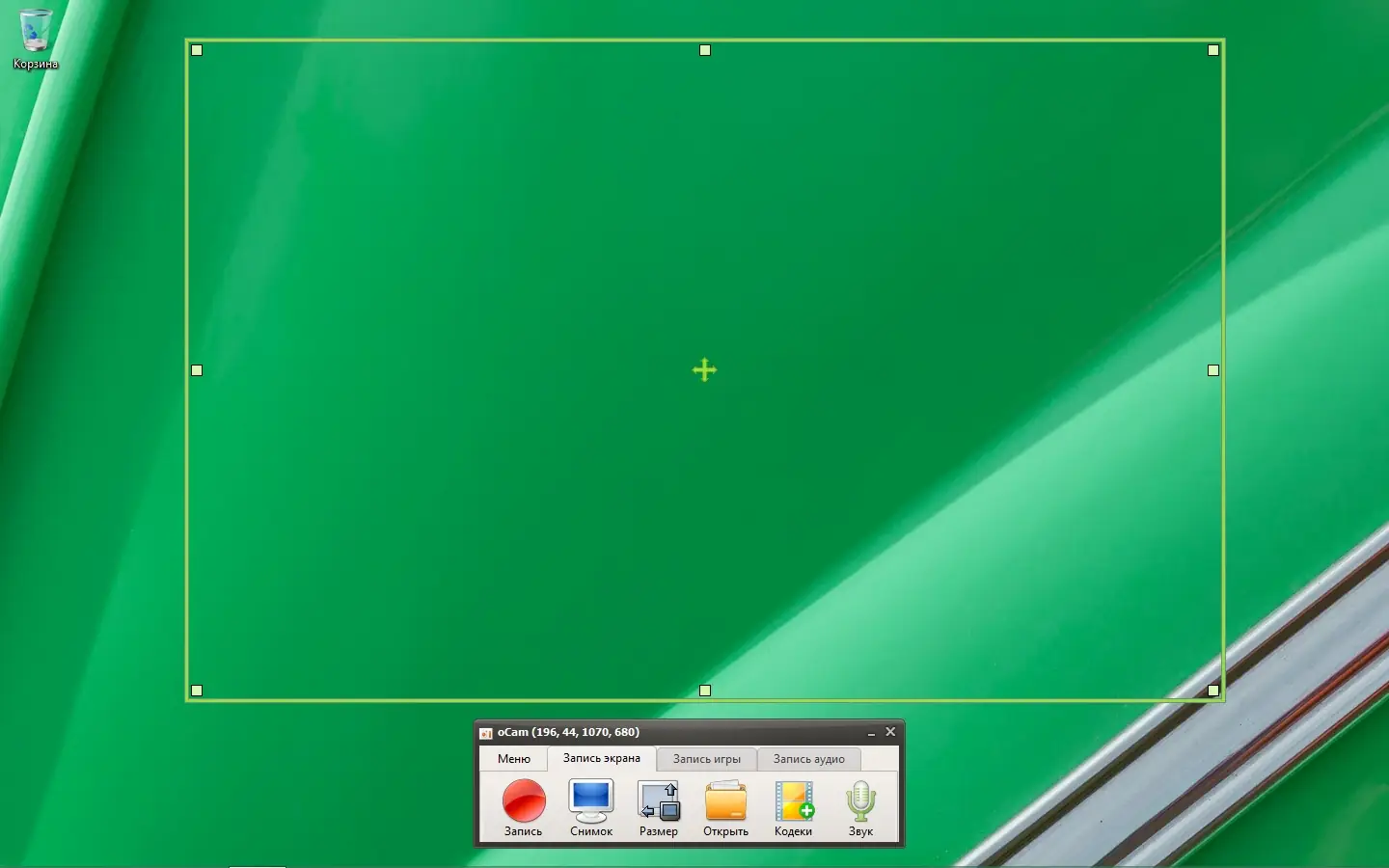
Task: Switch to the Запись аудио tab
Action: (x=808, y=759)
